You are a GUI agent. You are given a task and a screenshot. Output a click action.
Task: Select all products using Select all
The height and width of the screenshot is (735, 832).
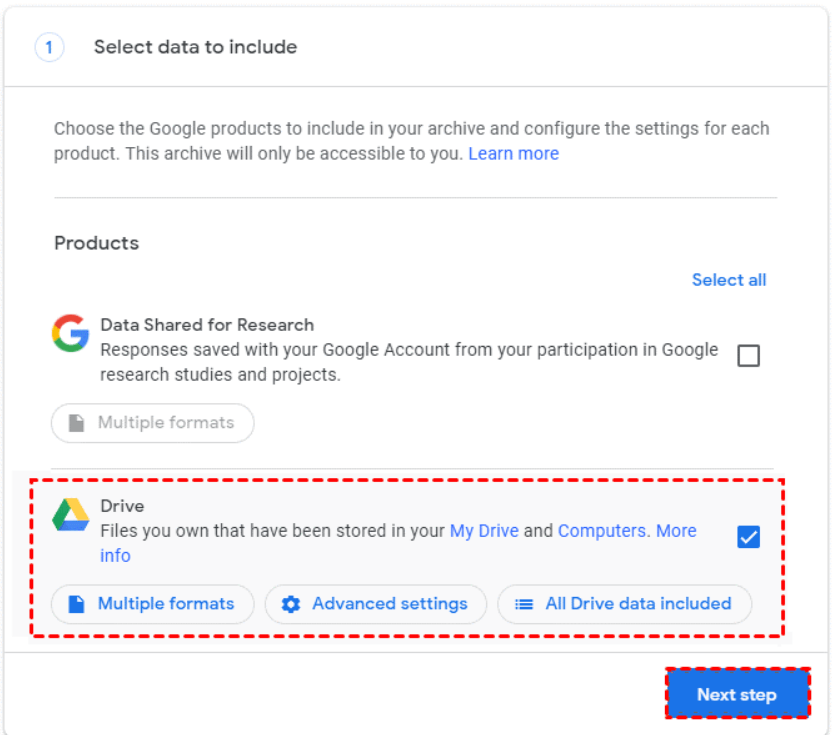(x=729, y=280)
